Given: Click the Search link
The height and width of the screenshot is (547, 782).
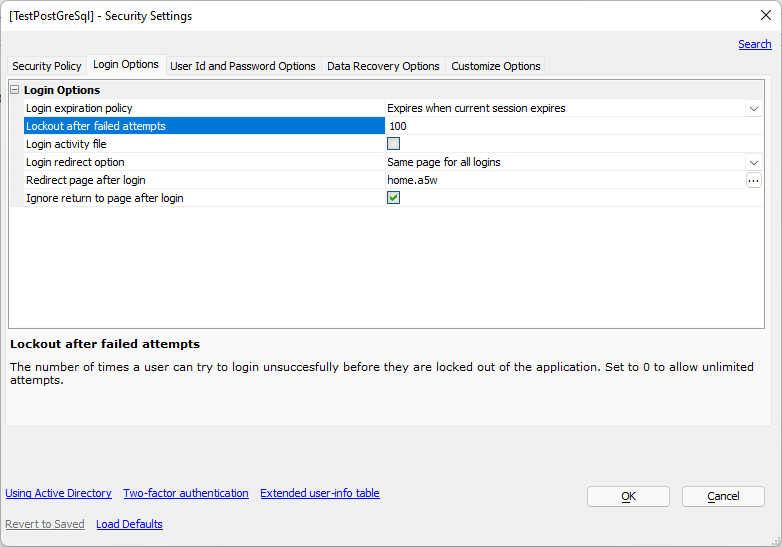Looking at the screenshot, I should click(755, 44).
